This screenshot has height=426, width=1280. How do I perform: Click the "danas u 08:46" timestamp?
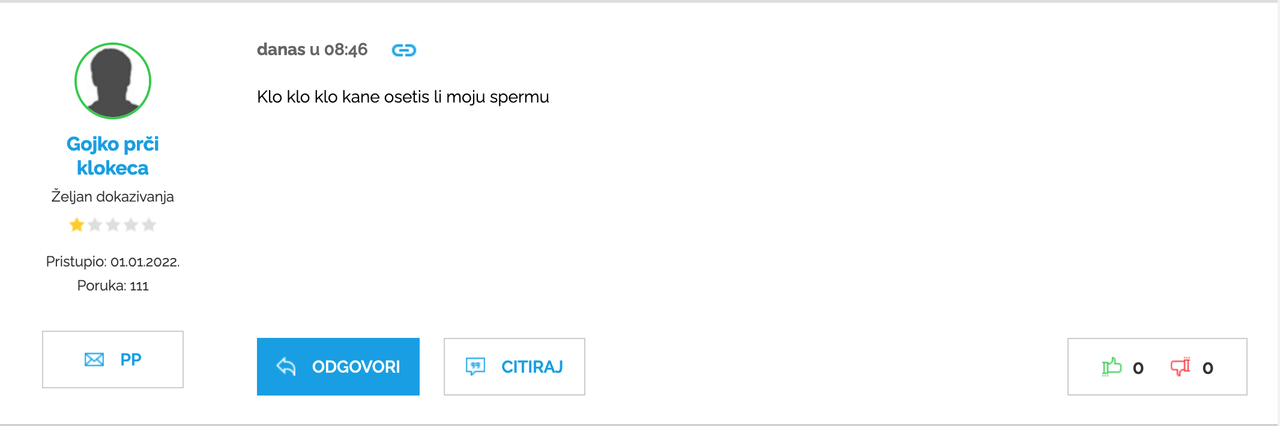(312, 50)
